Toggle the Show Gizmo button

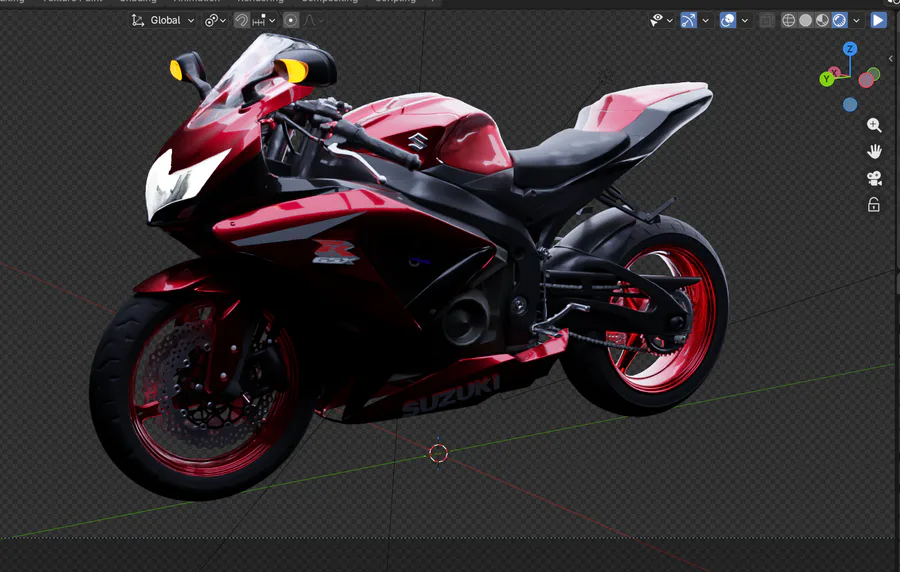[x=688, y=21]
